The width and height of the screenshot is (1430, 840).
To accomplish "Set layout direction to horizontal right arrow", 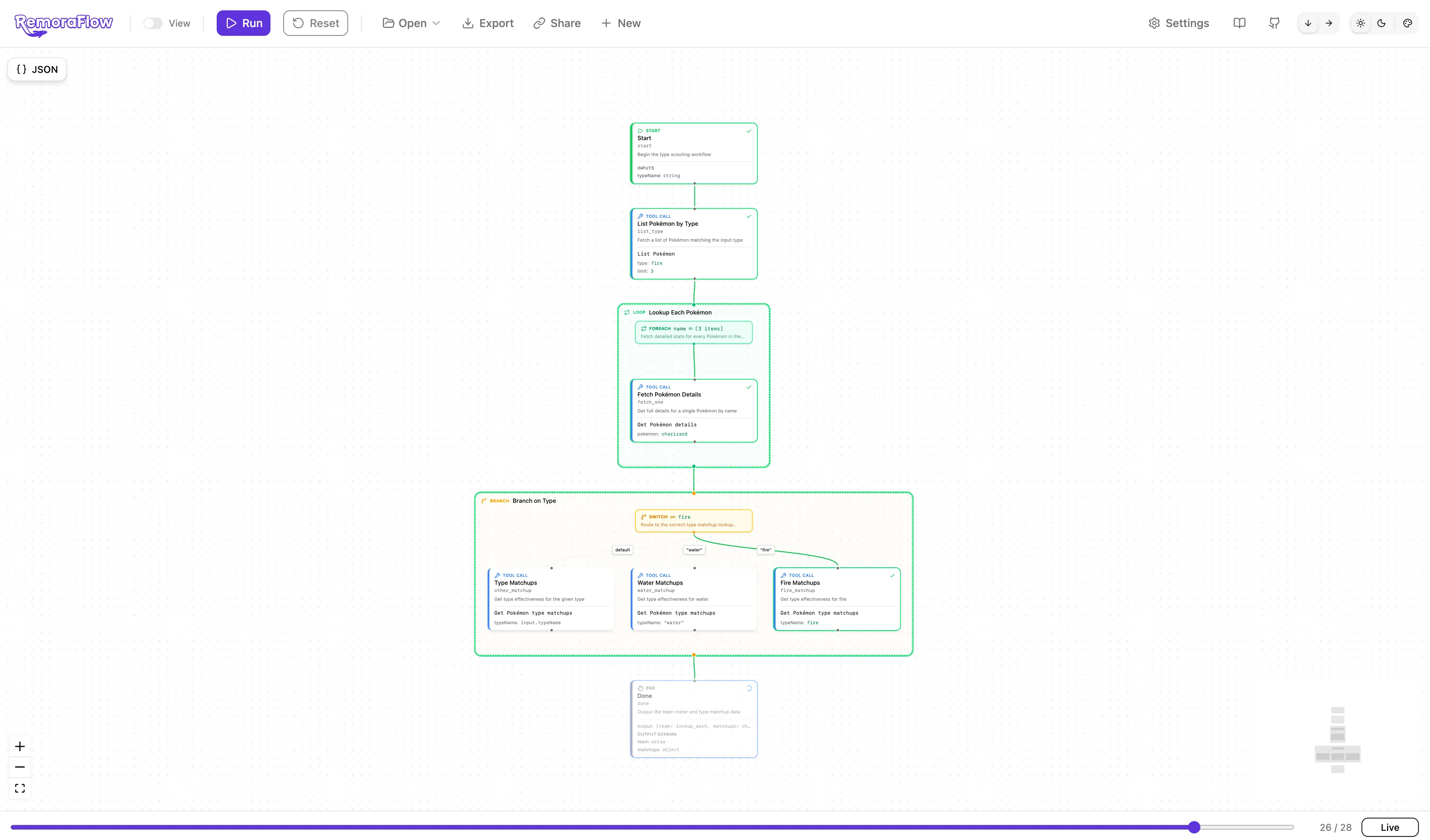I will 1329,23.
